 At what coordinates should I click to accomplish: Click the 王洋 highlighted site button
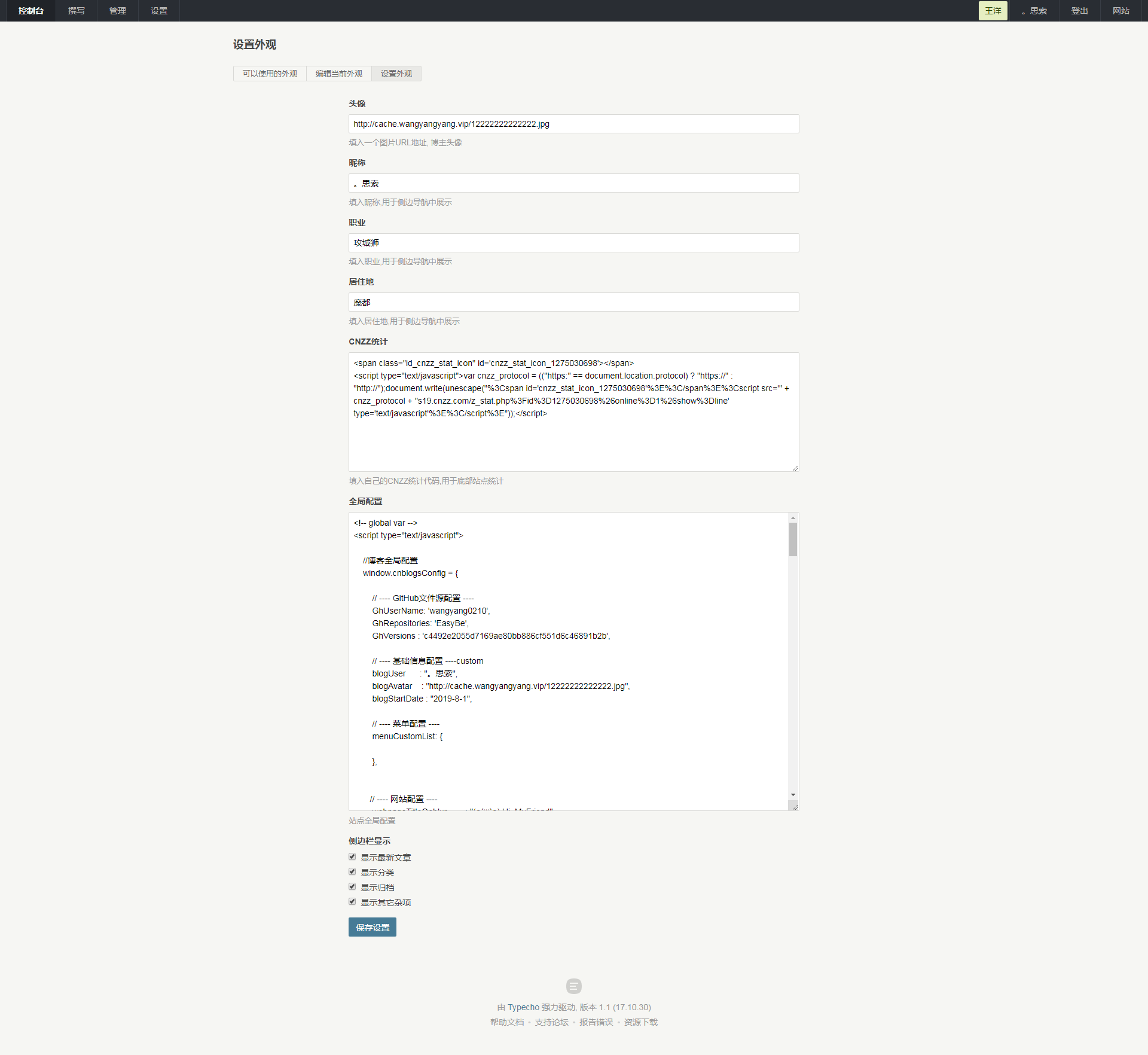(993, 11)
